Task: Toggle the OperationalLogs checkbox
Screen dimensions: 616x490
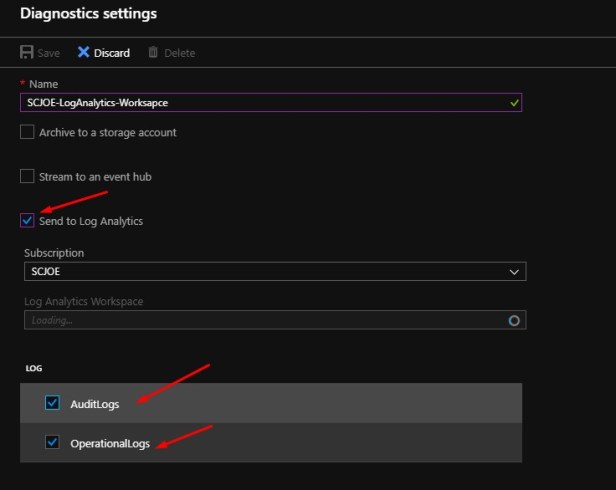Action: point(52,442)
